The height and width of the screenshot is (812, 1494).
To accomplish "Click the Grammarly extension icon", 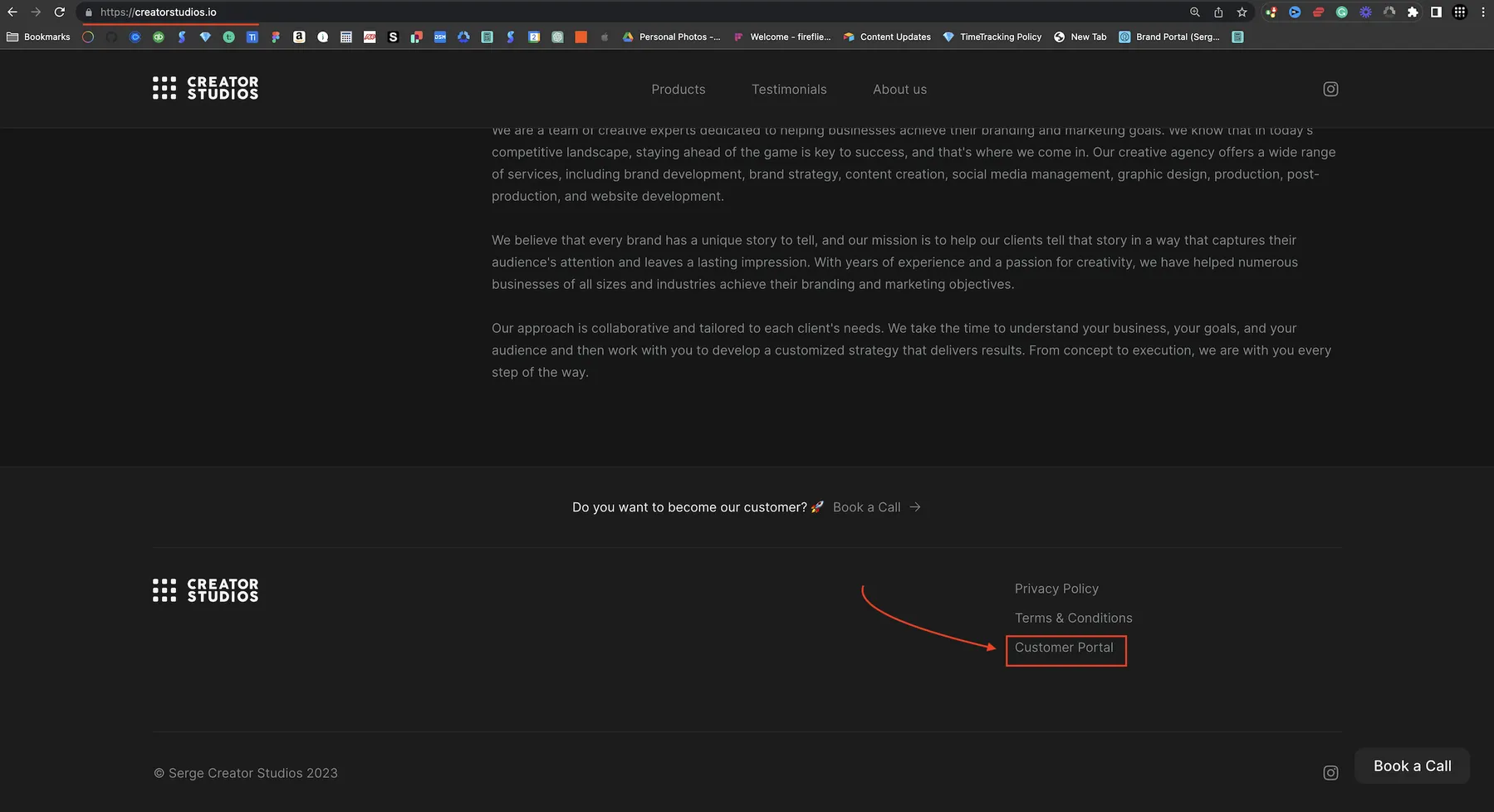I will pyautogui.click(x=1341, y=12).
